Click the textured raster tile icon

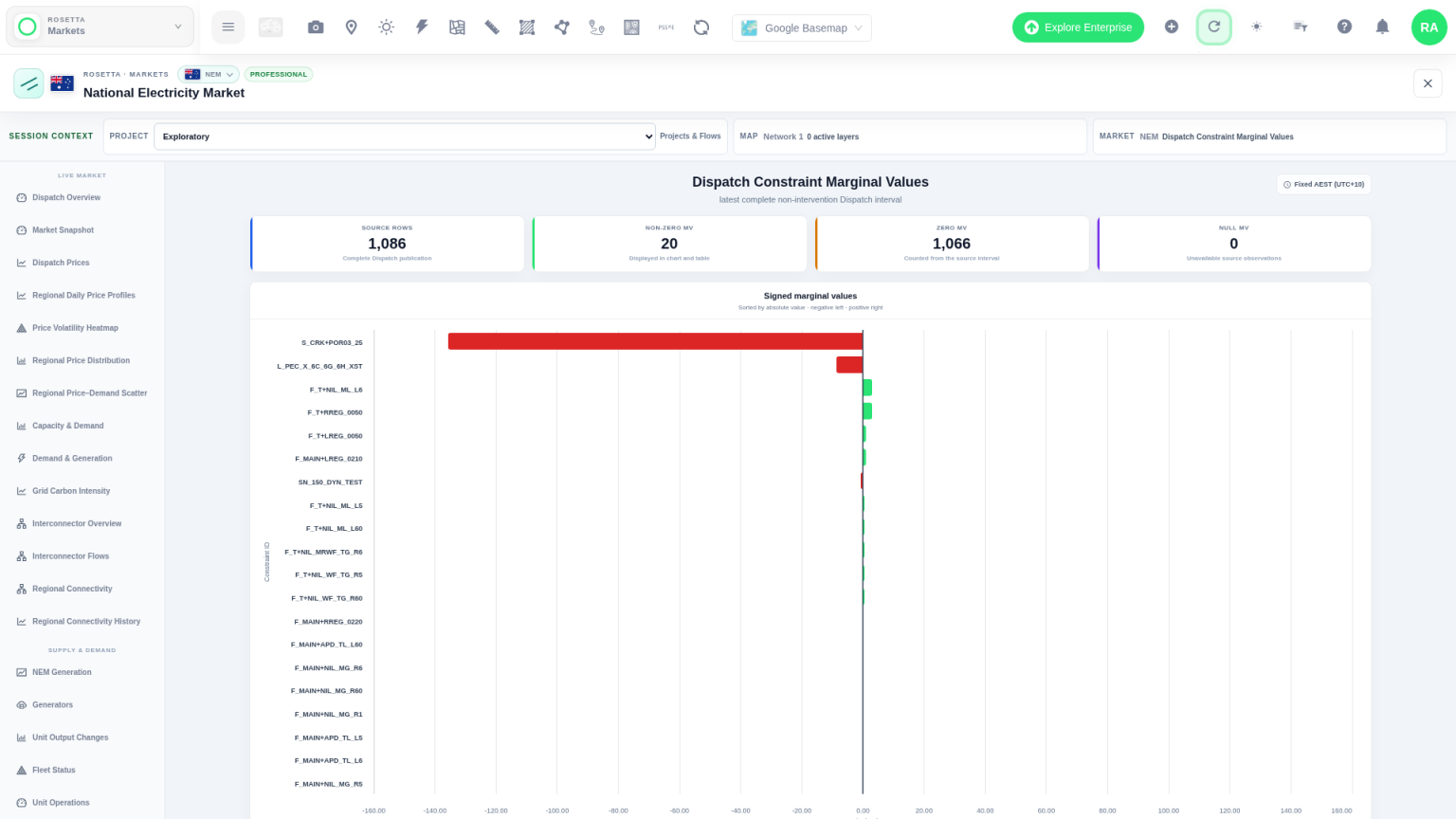tap(631, 27)
